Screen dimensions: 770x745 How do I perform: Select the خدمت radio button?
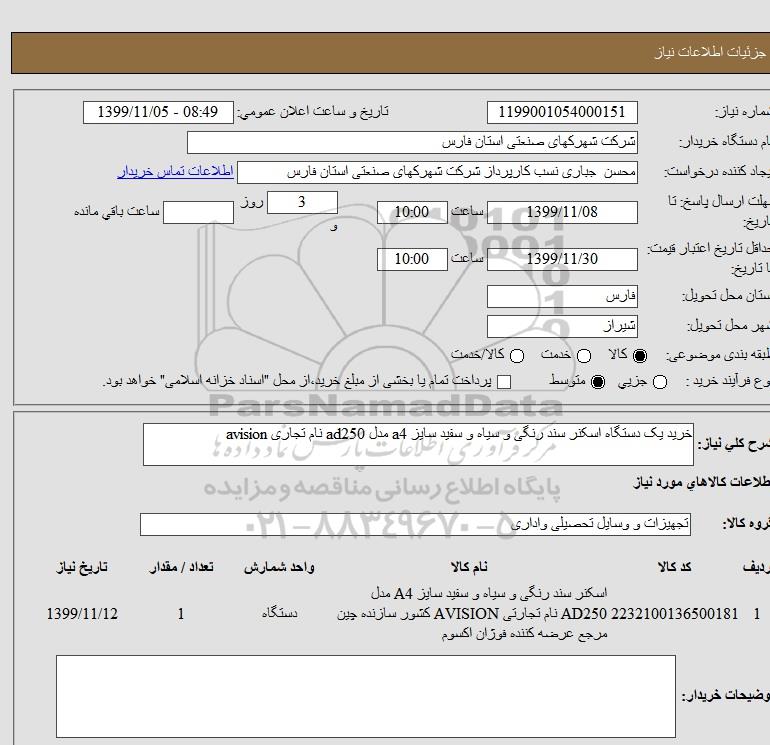(x=583, y=356)
